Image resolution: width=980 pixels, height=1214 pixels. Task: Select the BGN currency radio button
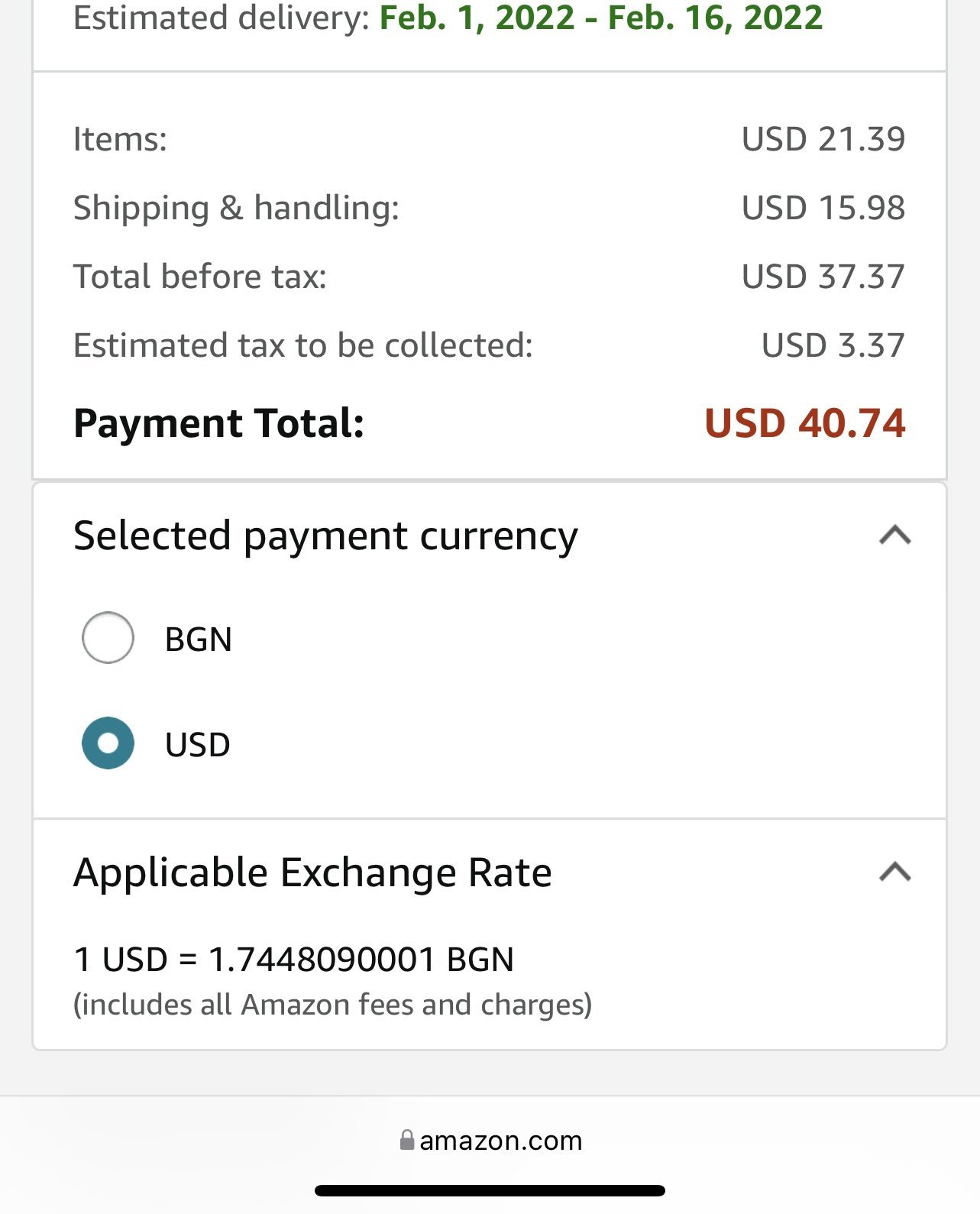point(108,638)
